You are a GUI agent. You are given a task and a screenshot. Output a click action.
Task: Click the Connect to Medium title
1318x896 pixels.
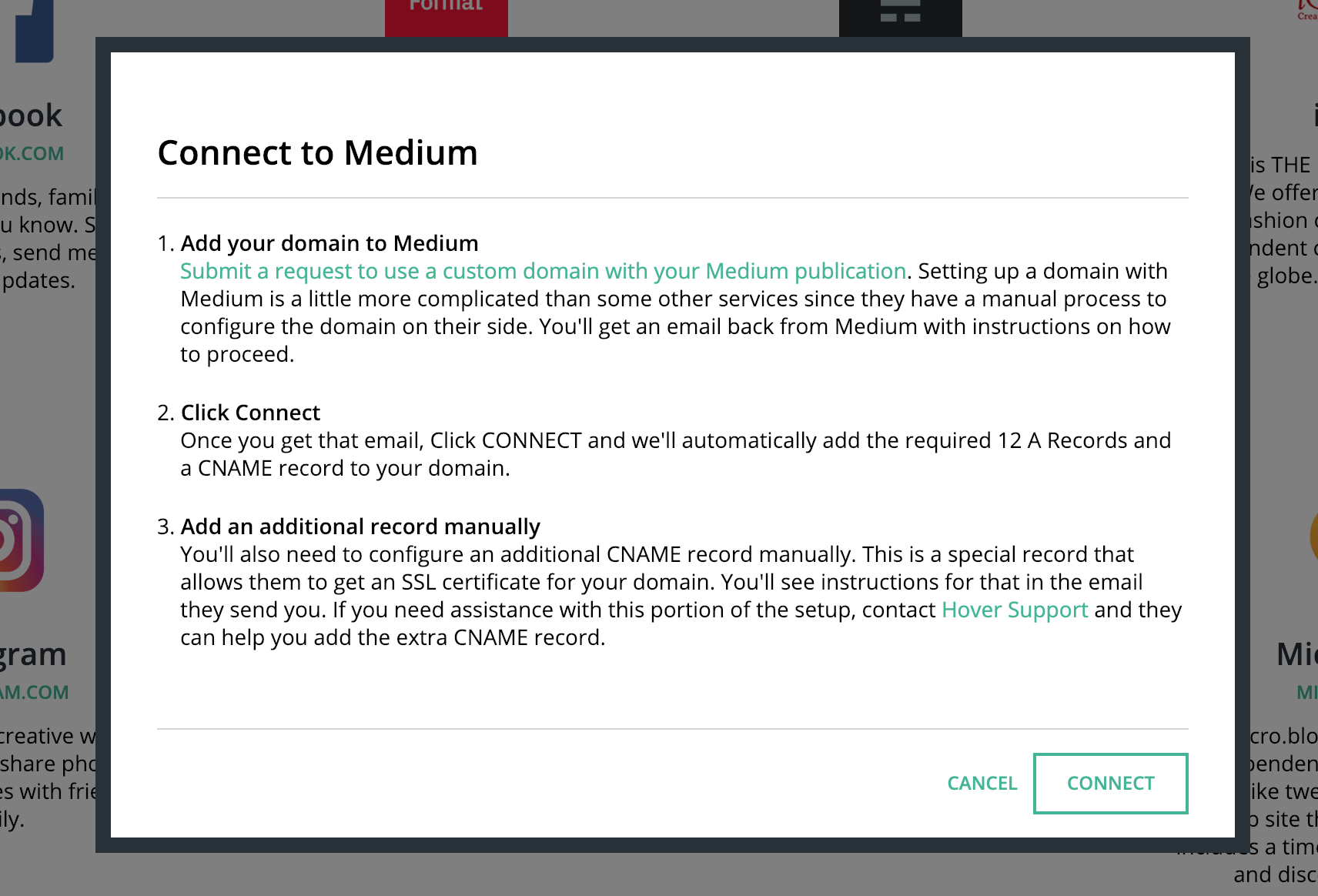[x=318, y=152]
